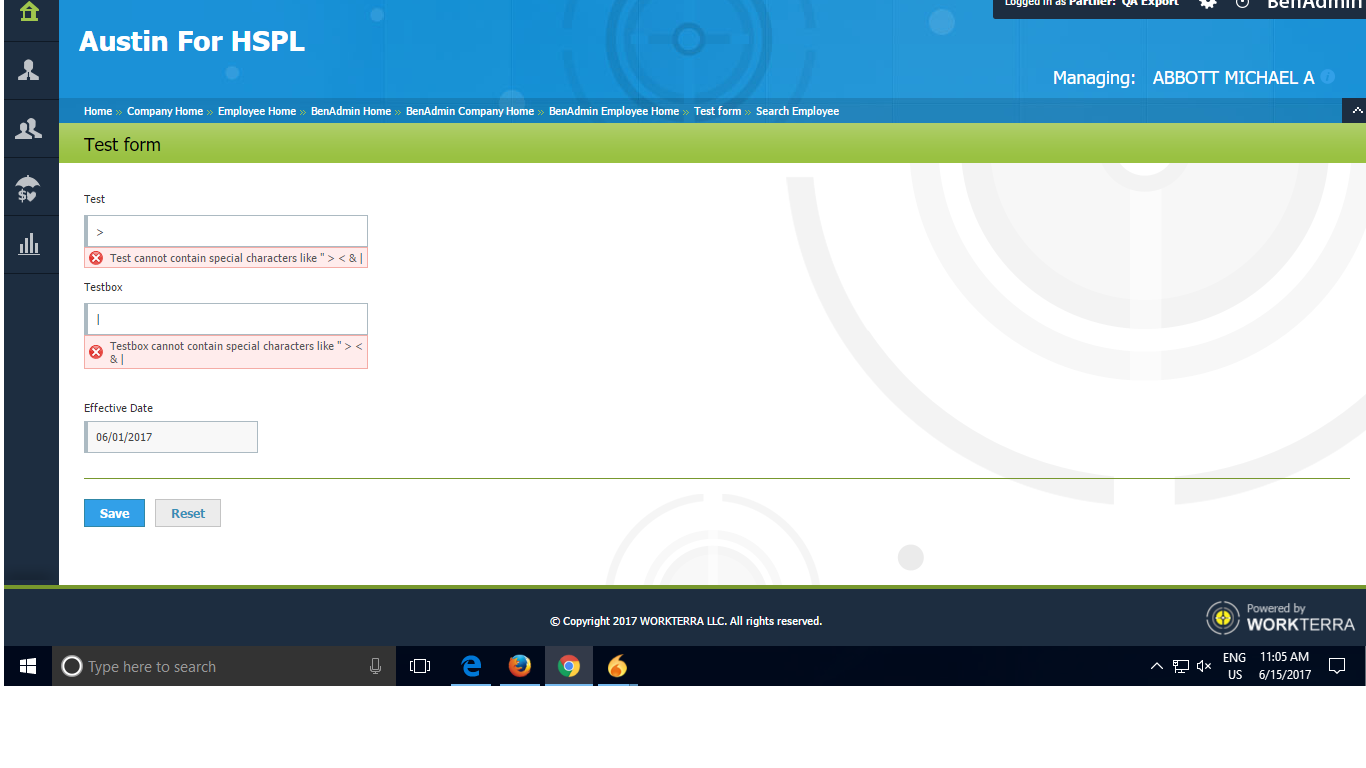Screen dimensions: 1366x768
Task: Open the umbrella benefits sidebar icon
Action: [29, 188]
